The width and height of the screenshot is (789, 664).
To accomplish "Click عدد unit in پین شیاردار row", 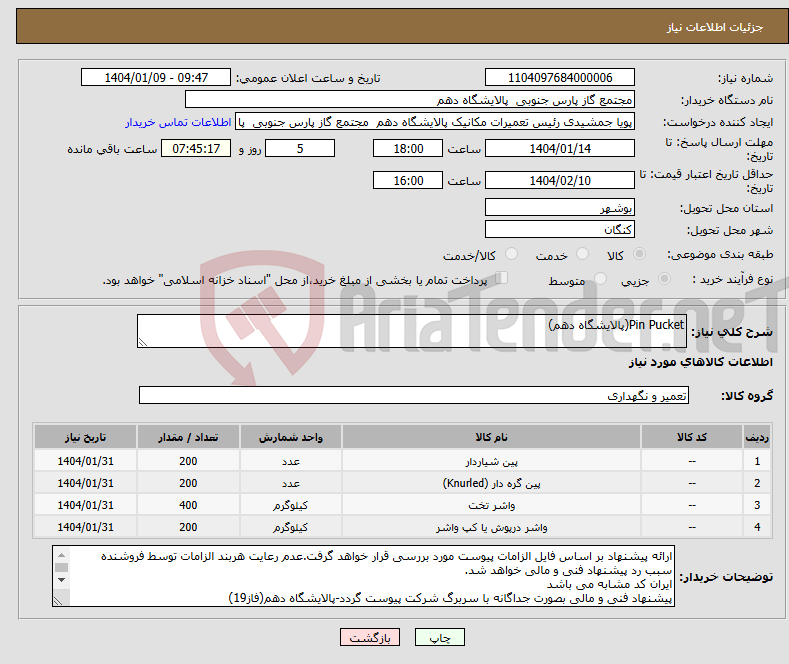I will pyautogui.click(x=291, y=461).
